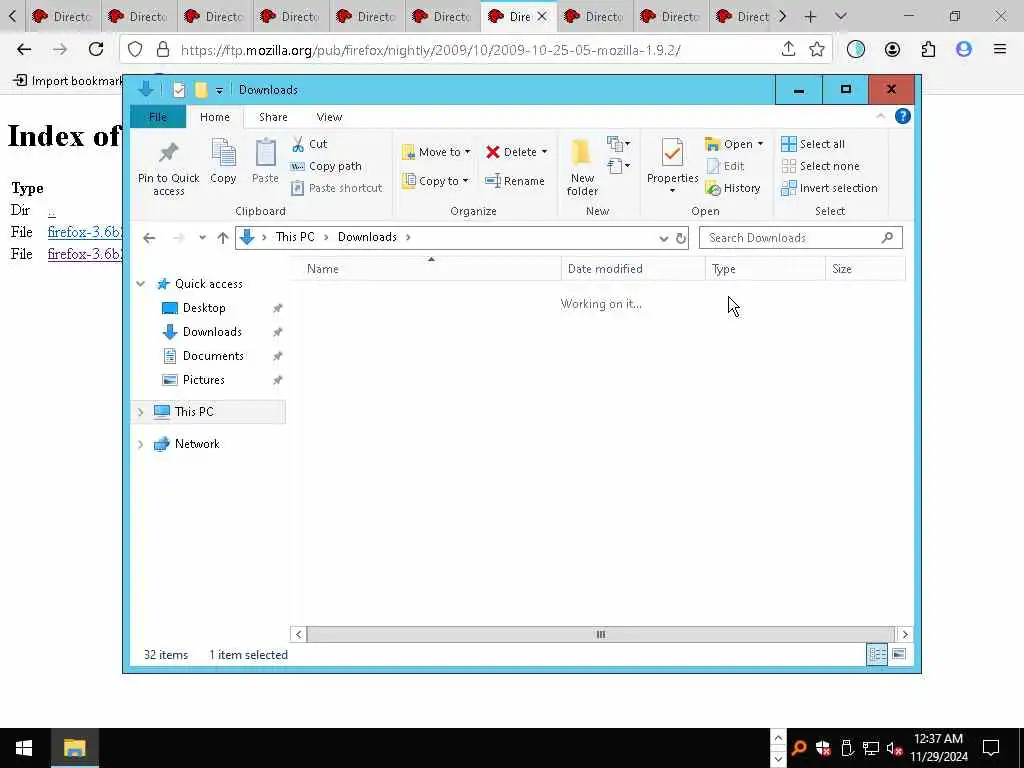Collapse the Quick access tree node
1024x768 pixels.
click(x=140, y=283)
